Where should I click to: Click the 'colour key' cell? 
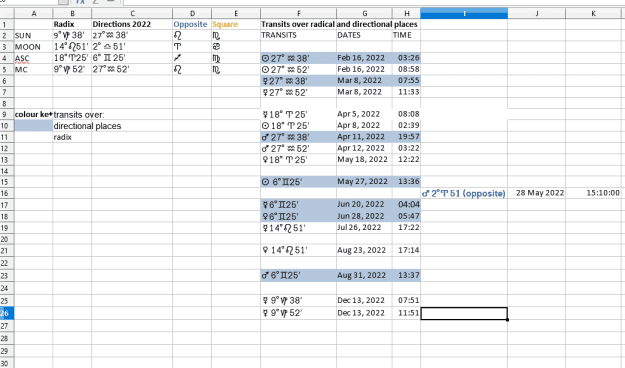click(x=33, y=114)
